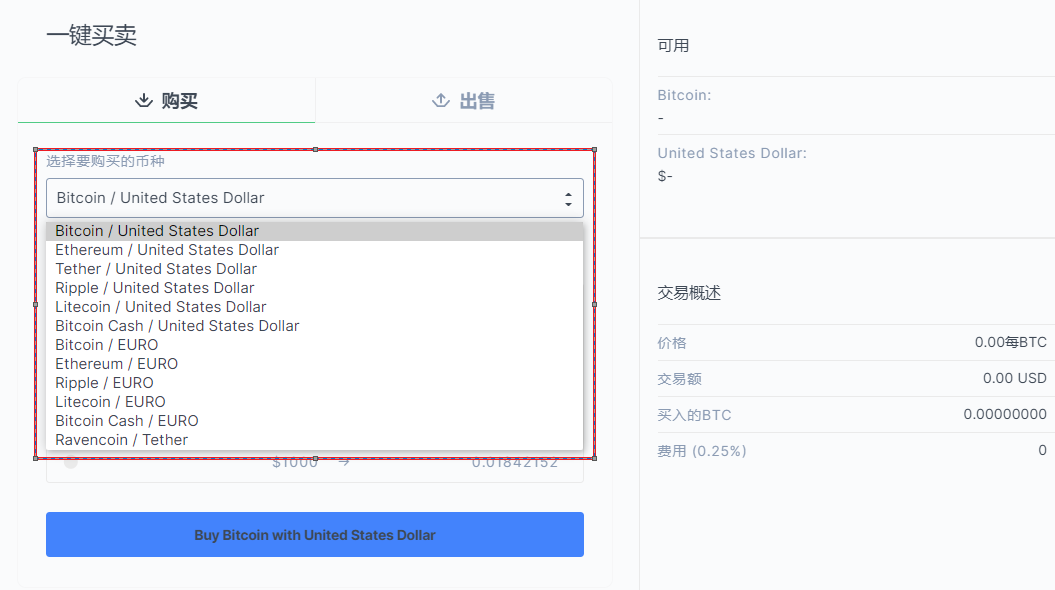Open the currency pair dropdown selector
The width and height of the screenshot is (1055, 590).
[315, 198]
